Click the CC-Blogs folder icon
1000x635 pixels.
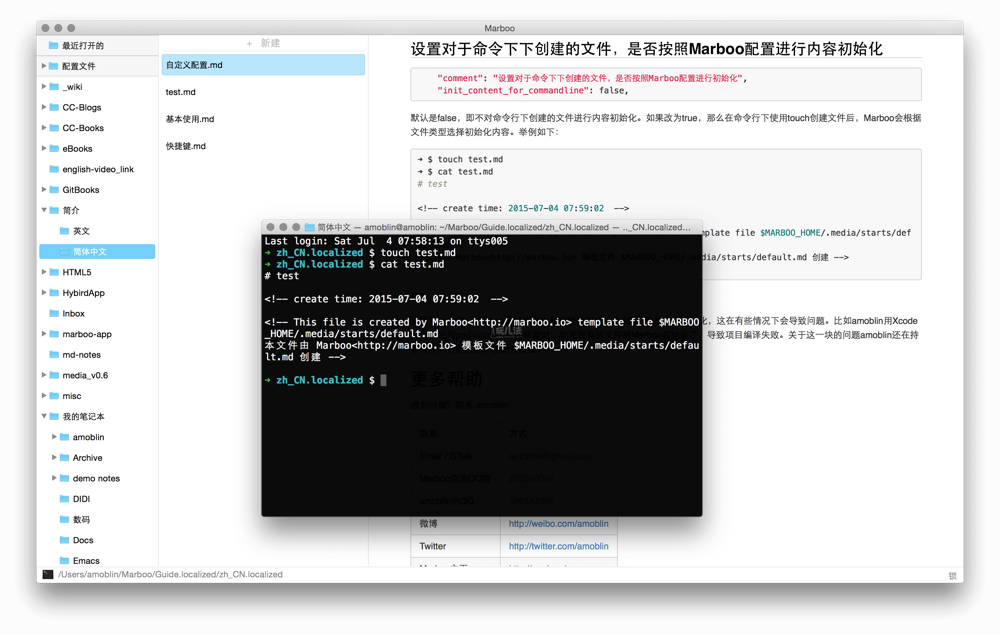[54, 107]
